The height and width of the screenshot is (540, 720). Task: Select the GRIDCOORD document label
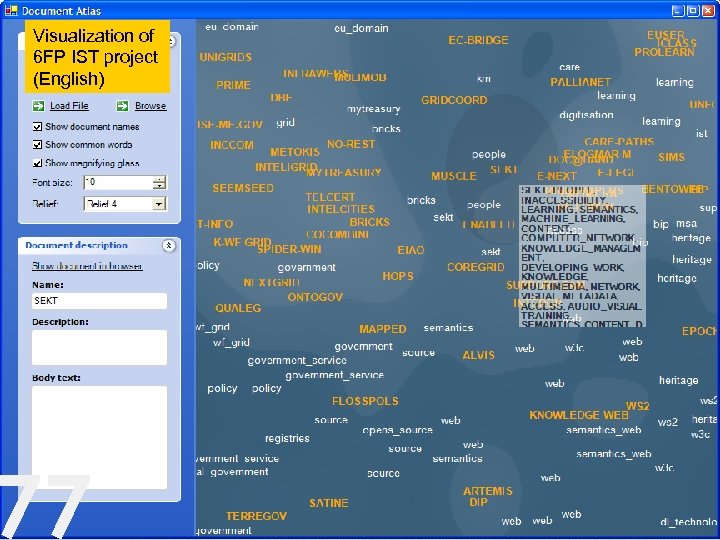(x=454, y=100)
